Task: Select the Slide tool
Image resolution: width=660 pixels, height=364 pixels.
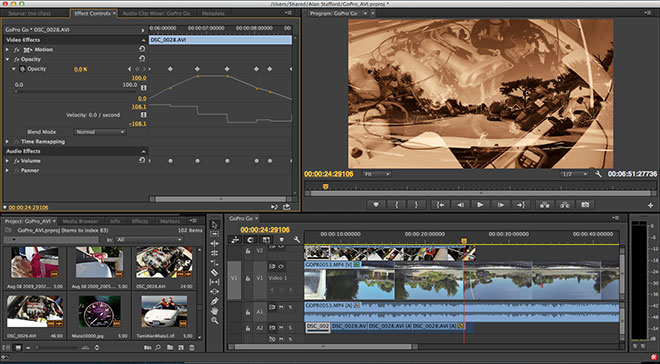Action: coord(214,292)
